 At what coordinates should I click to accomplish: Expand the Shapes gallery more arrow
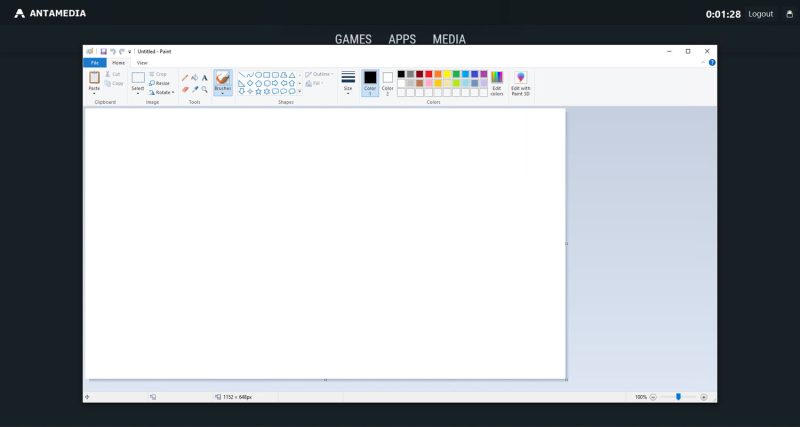(299, 91)
